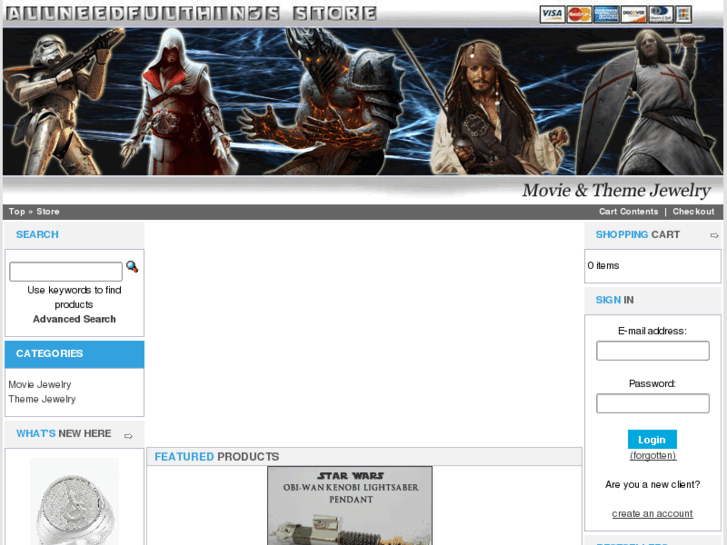Open the silver ring new product thumbnail
Screen dimensions: 727x545
coord(75,501)
